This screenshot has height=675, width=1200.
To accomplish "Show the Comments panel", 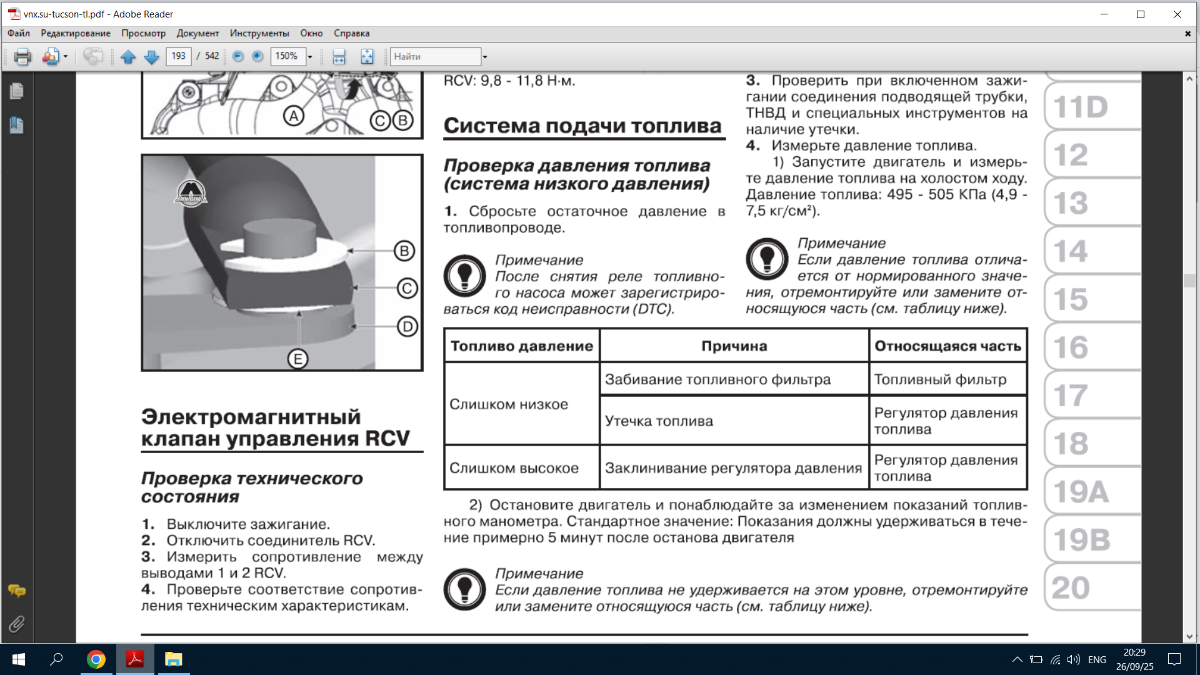I will click(16, 591).
